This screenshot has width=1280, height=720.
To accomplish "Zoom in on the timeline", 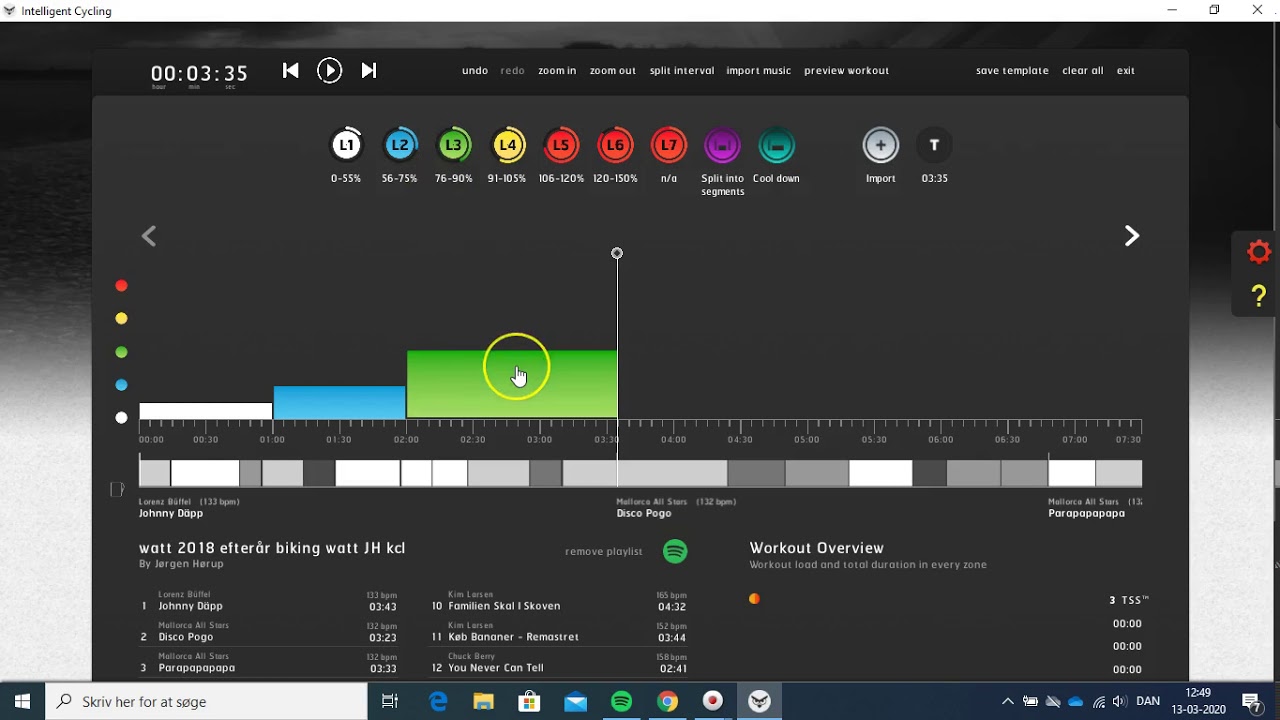I will [x=557, y=71].
